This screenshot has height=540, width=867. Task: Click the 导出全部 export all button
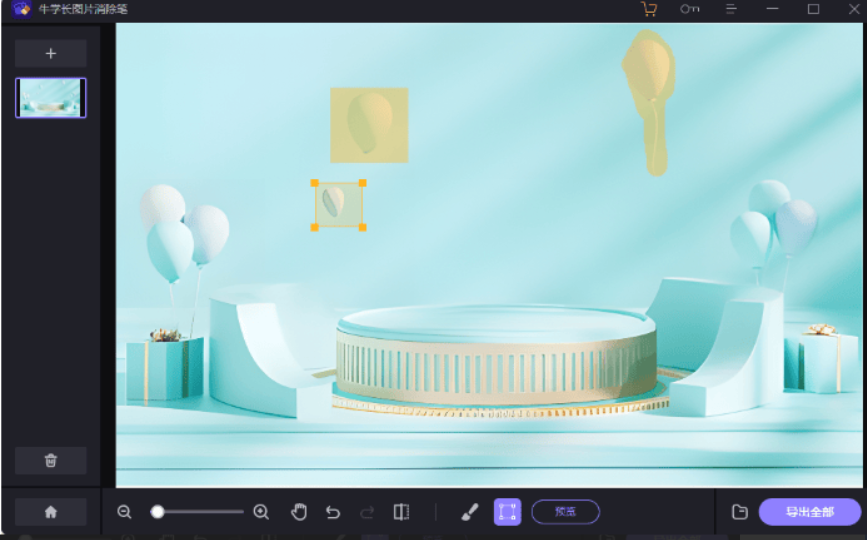click(x=809, y=512)
